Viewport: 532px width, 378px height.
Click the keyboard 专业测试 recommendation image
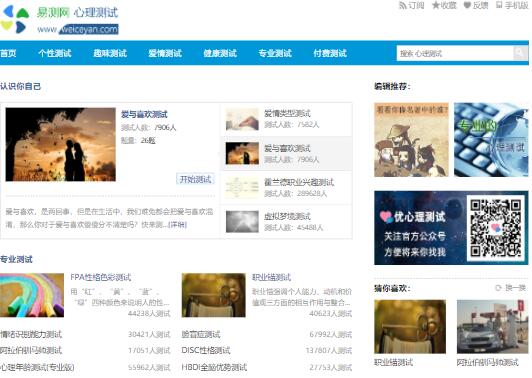click(491, 140)
